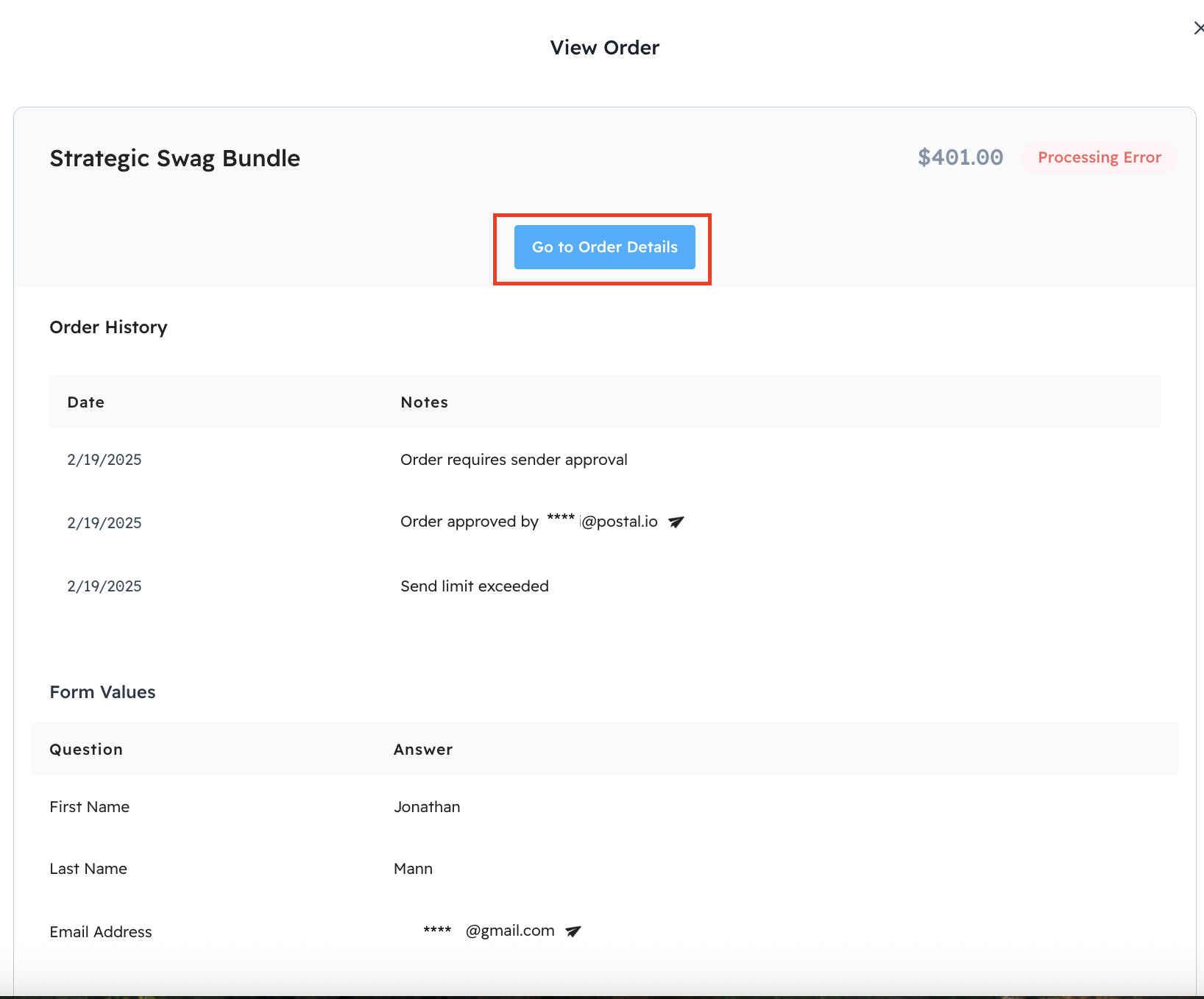1204x999 pixels.
Task: Click the Order History section heading
Action: tap(108, 327)
